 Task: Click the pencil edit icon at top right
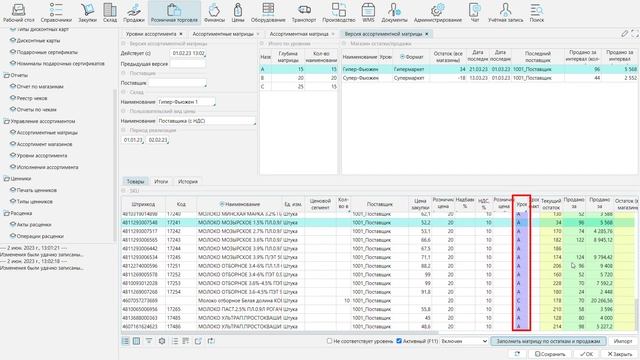click(x=624, y=33)
